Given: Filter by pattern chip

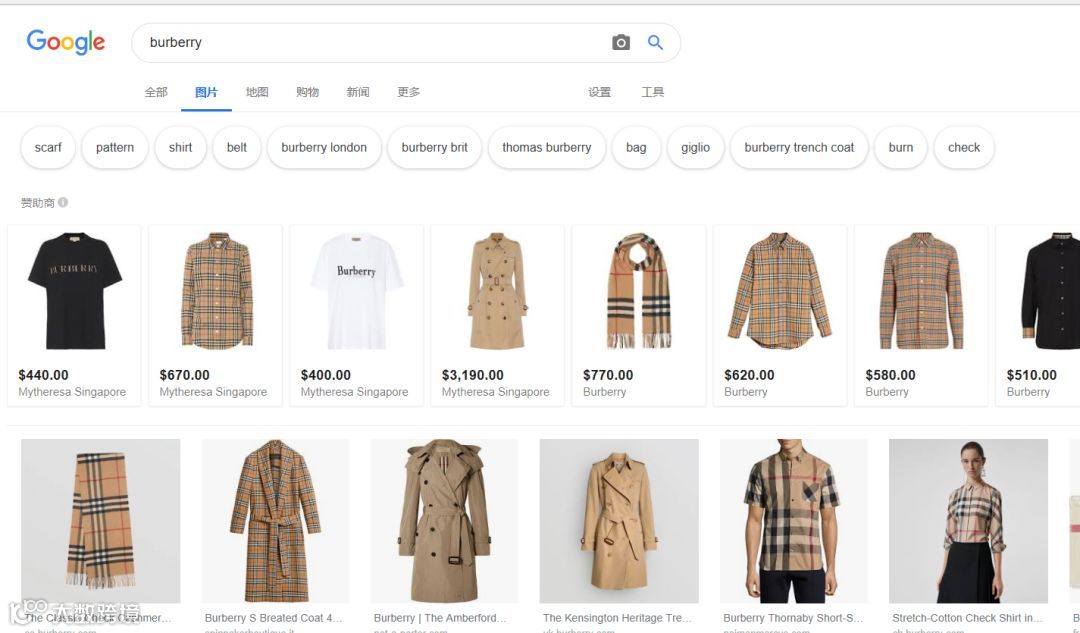Looking at the screenshot, I should point(114,147).
